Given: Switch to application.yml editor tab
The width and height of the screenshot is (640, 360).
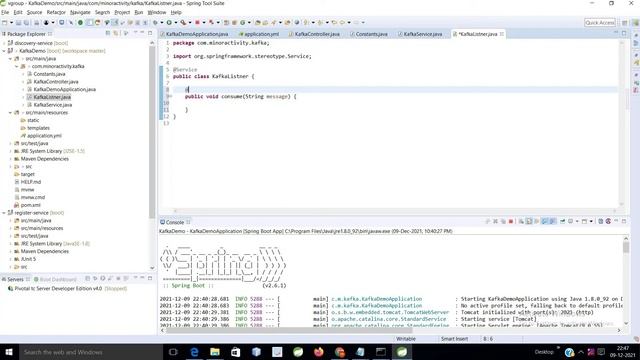Looking at the screenshot, I should (261, 34).
